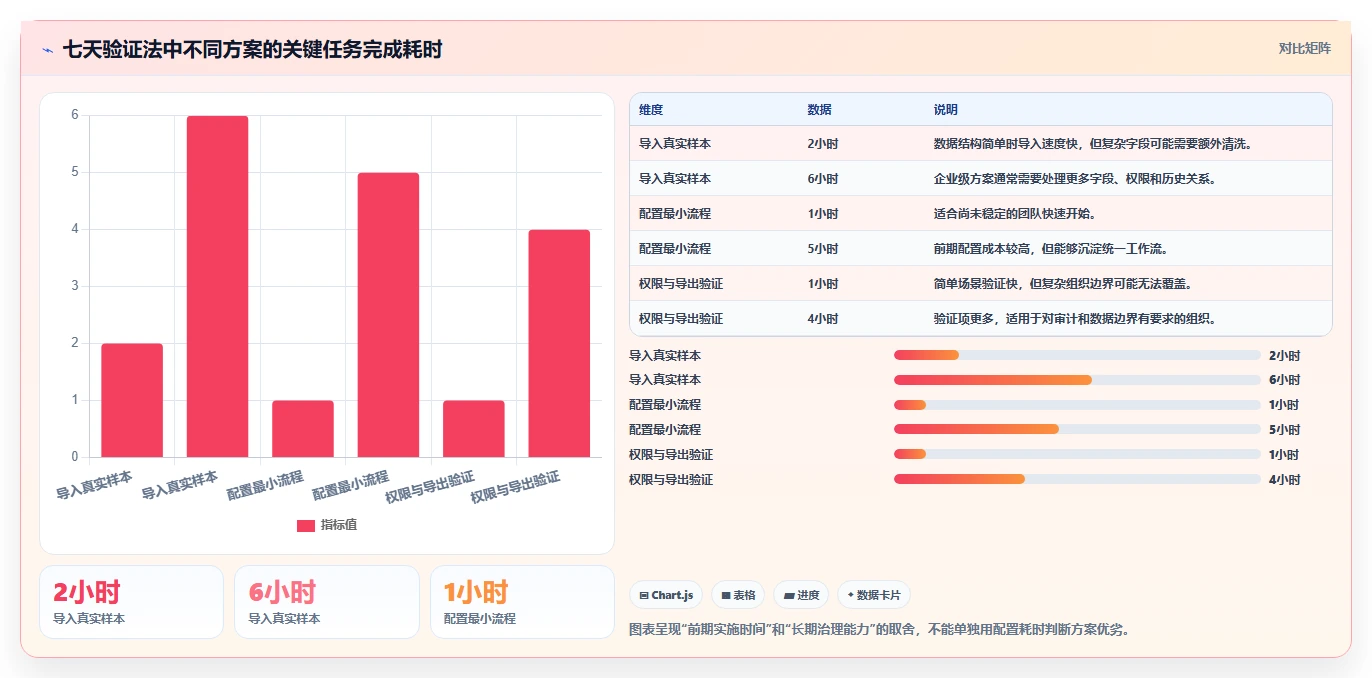Click the 对比矩阵 label in the header
Screen dimensions: 1372x678
point(1304,48)
